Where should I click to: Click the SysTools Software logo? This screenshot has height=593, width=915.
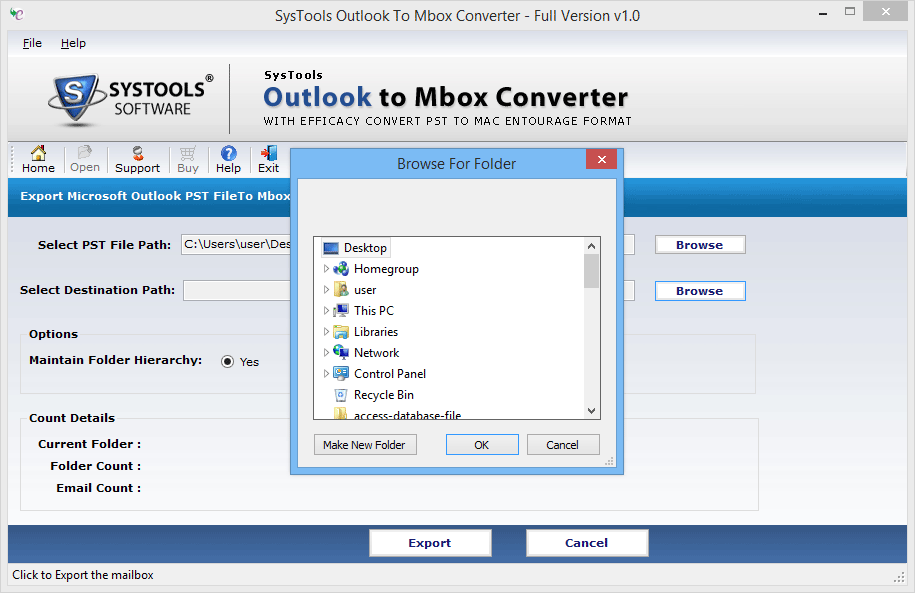pyautogui.click(x=131, y=98)
